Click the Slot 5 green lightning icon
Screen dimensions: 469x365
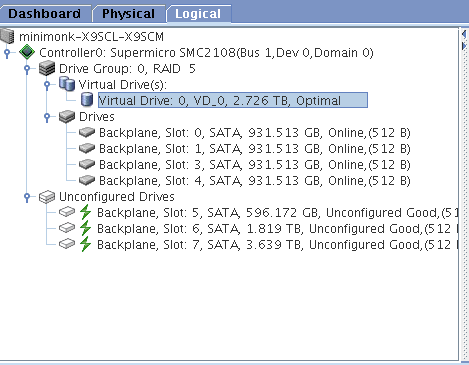coord(85,212)
